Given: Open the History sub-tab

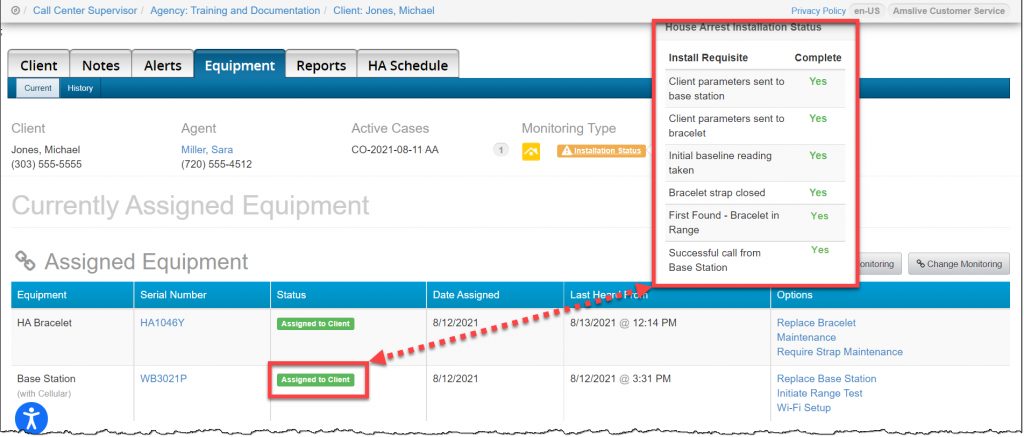Looking at the screenshot, I should (80, 88).
